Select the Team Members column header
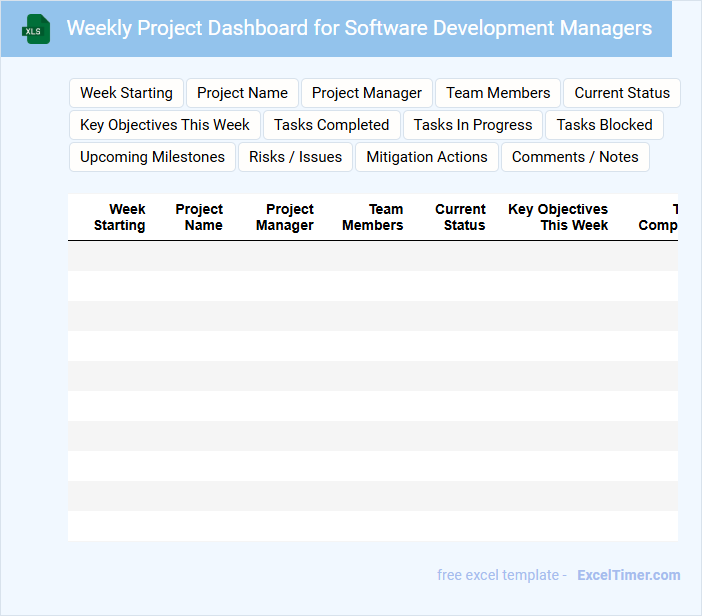The height and width of the screenshot is (616, 702). pyautogui.click(x=373, y=217)
